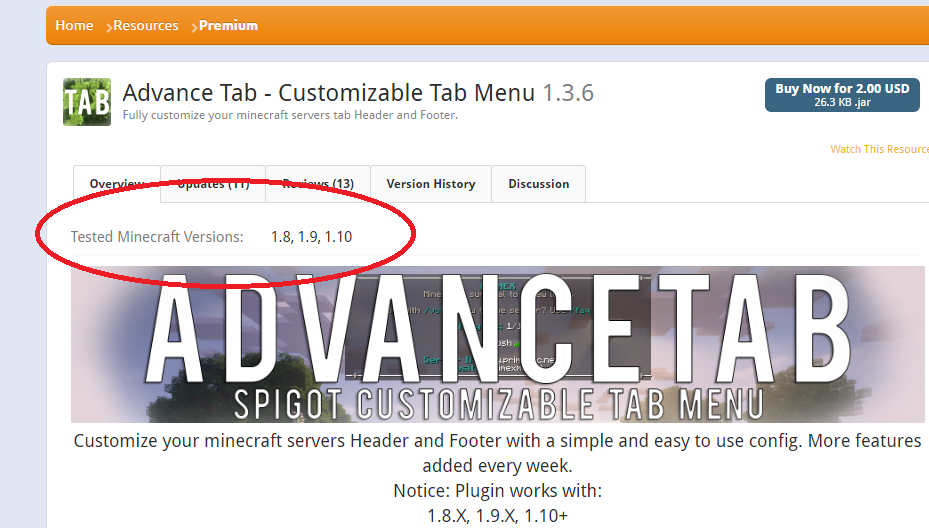Click the Home breadcrumb link
This screenshot has height=528, width=929.
74,25
